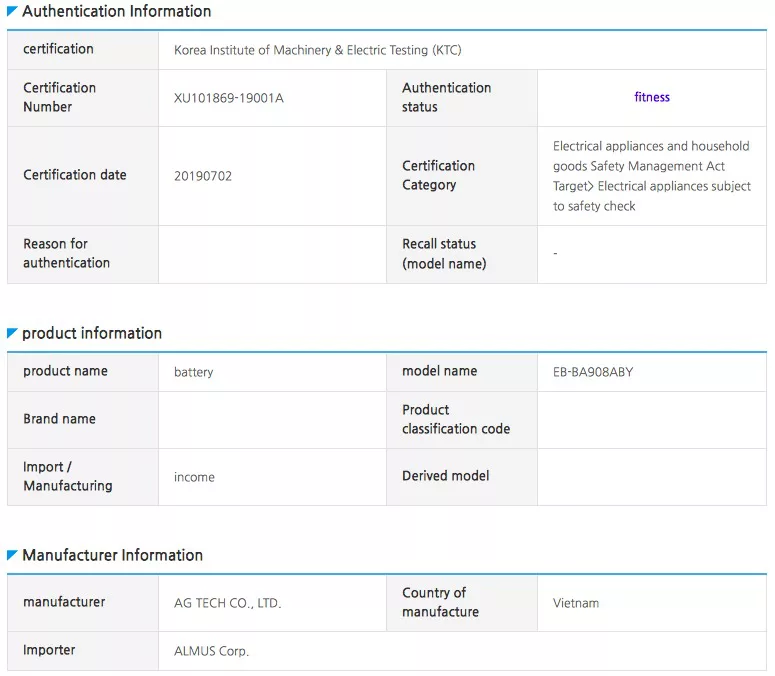
Task: Click the Authentication Information section heading
Action: point(117,11)
